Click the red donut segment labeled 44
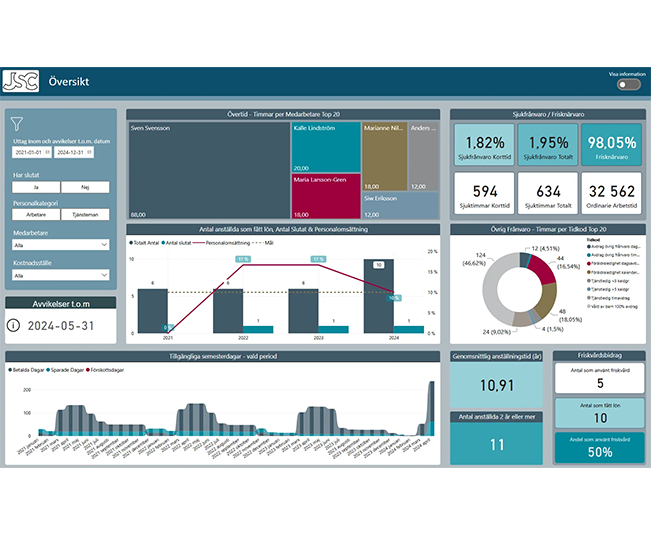Viewport: 651px width, 535px height. [542, 268]
